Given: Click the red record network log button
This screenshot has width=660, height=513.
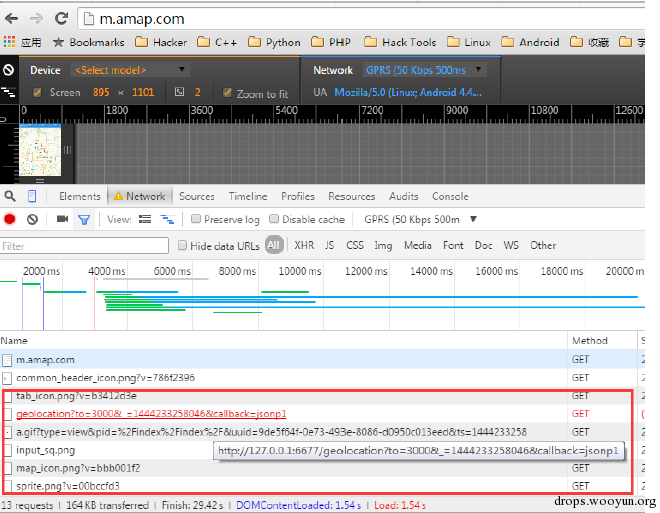Looking at the screenshot, I should [10, 219].
